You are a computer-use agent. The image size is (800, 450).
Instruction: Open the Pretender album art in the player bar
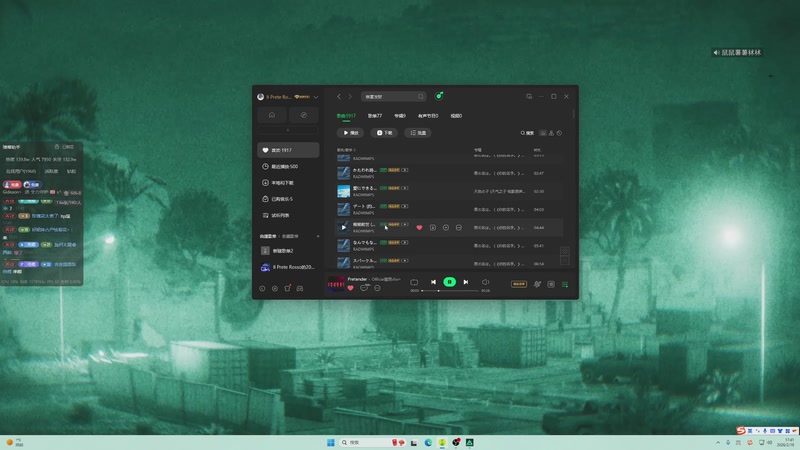tap(336, 284)
